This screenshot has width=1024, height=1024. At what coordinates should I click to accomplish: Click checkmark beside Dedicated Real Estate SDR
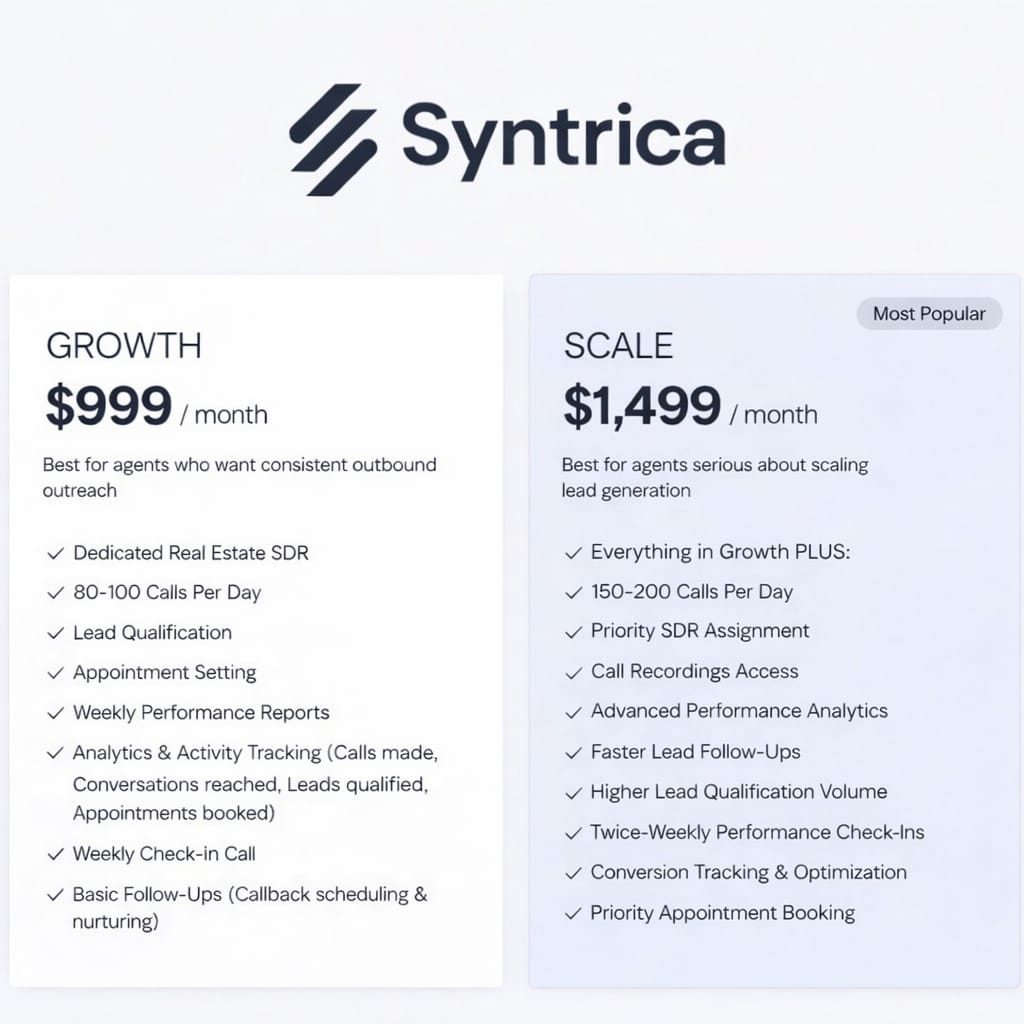click(x=56, y=553)
